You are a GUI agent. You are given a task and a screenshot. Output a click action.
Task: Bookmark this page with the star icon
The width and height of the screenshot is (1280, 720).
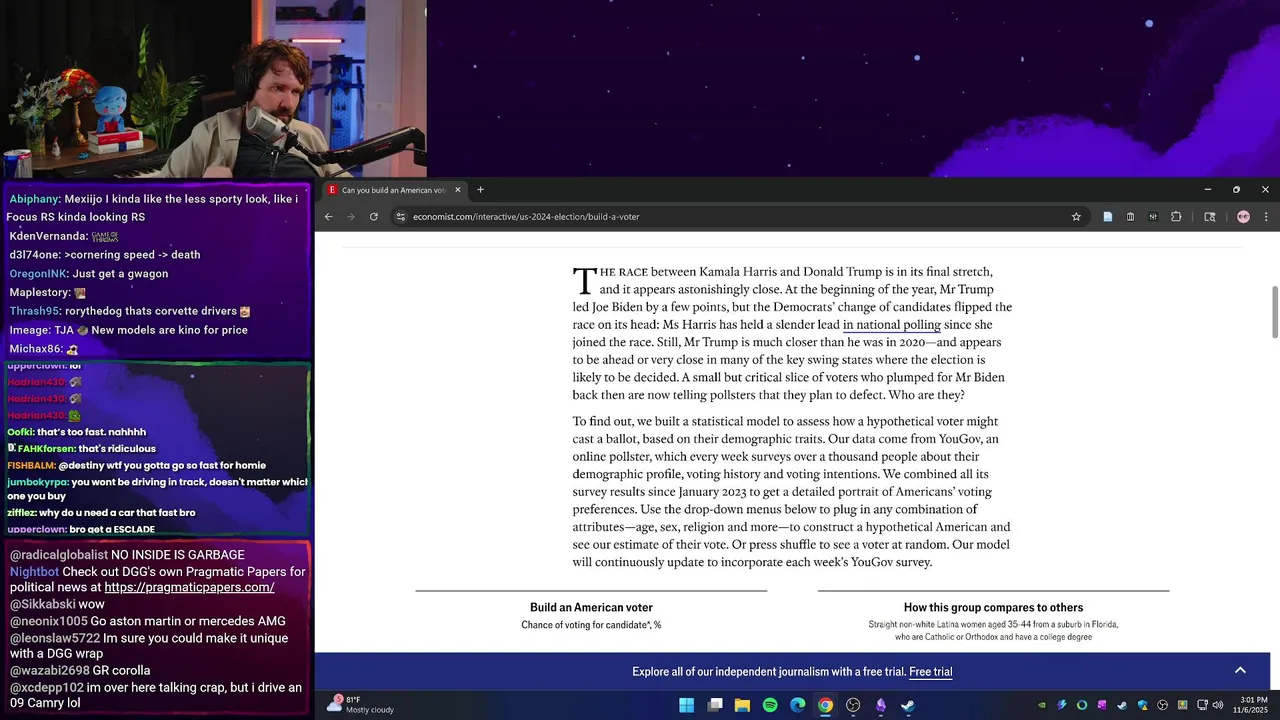coord(1076,216)
